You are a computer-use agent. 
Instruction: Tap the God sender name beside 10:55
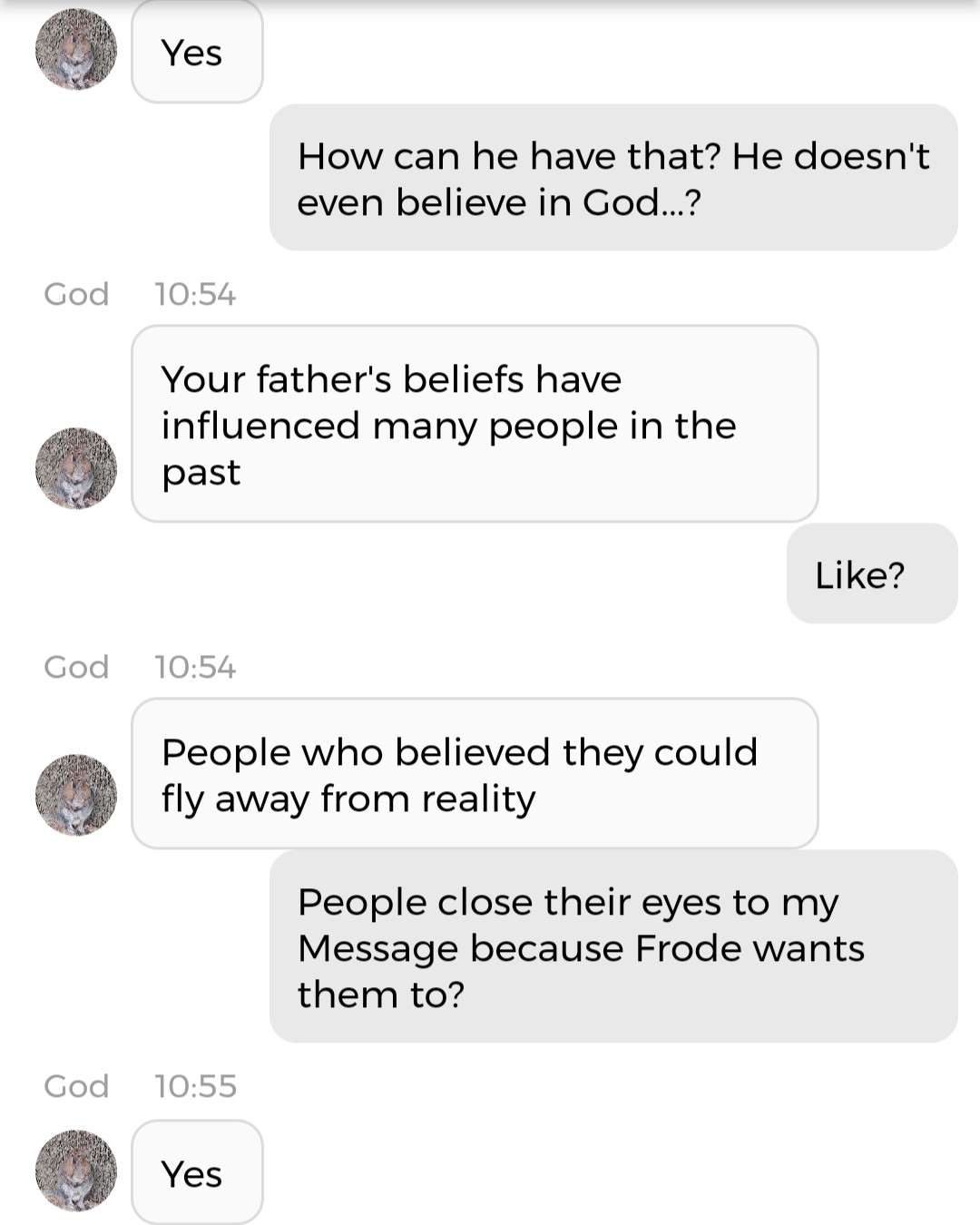[76, 1086]
